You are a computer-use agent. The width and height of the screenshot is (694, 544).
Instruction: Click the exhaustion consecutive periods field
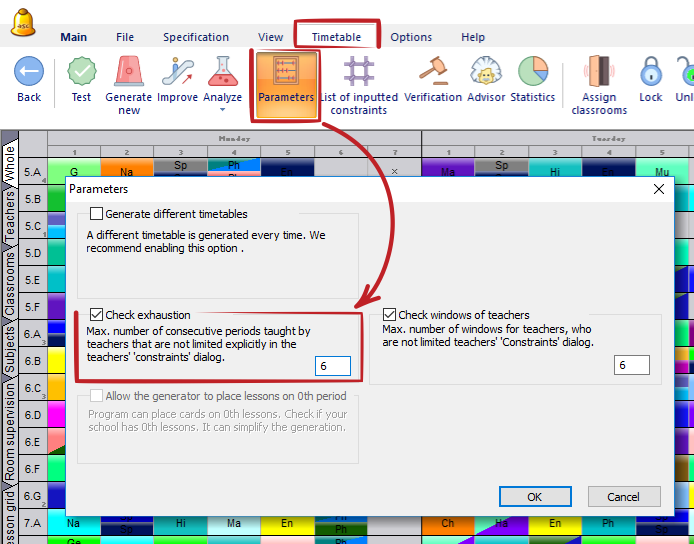click(332, 366)
